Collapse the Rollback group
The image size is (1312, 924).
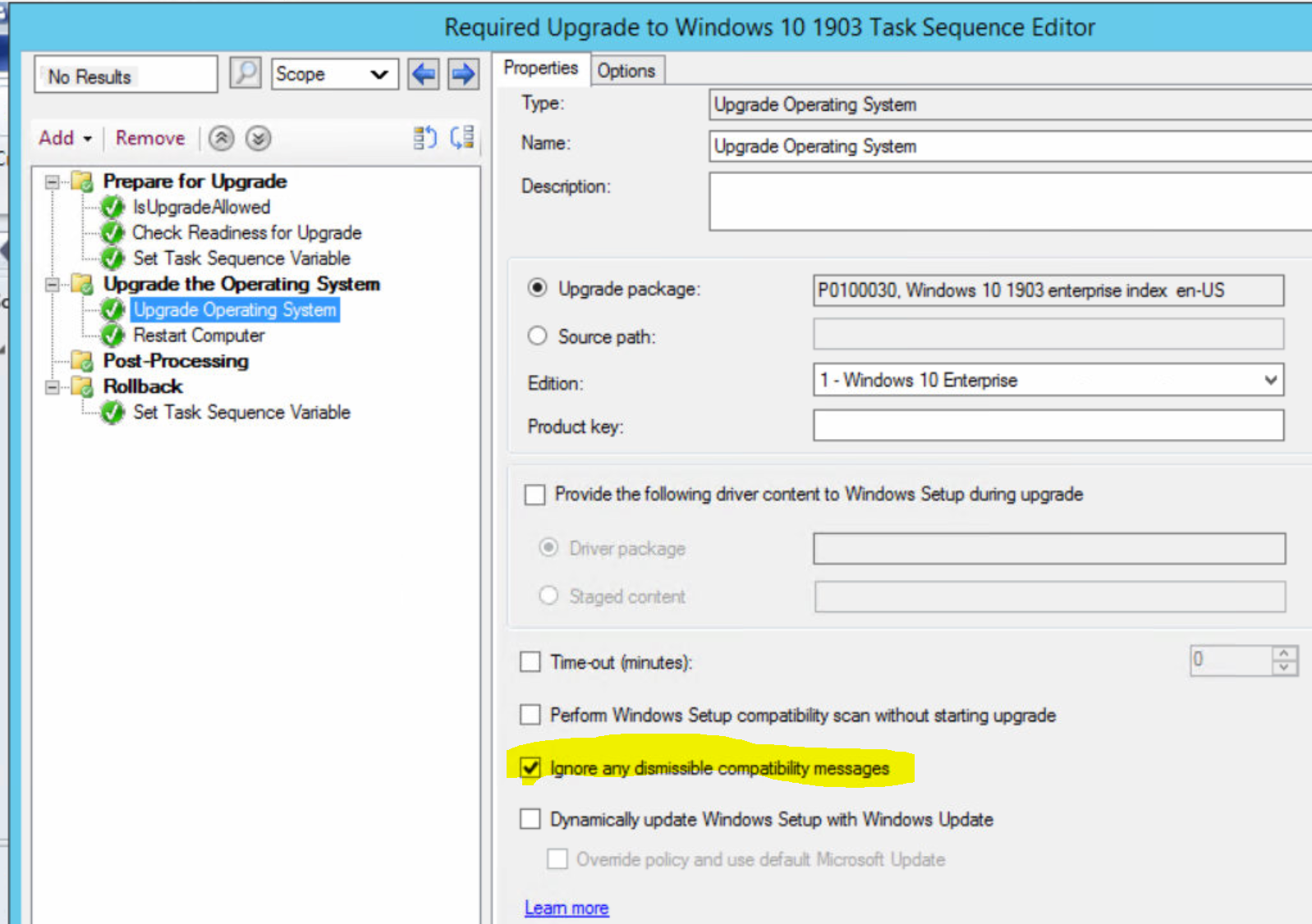click(53, 387)
